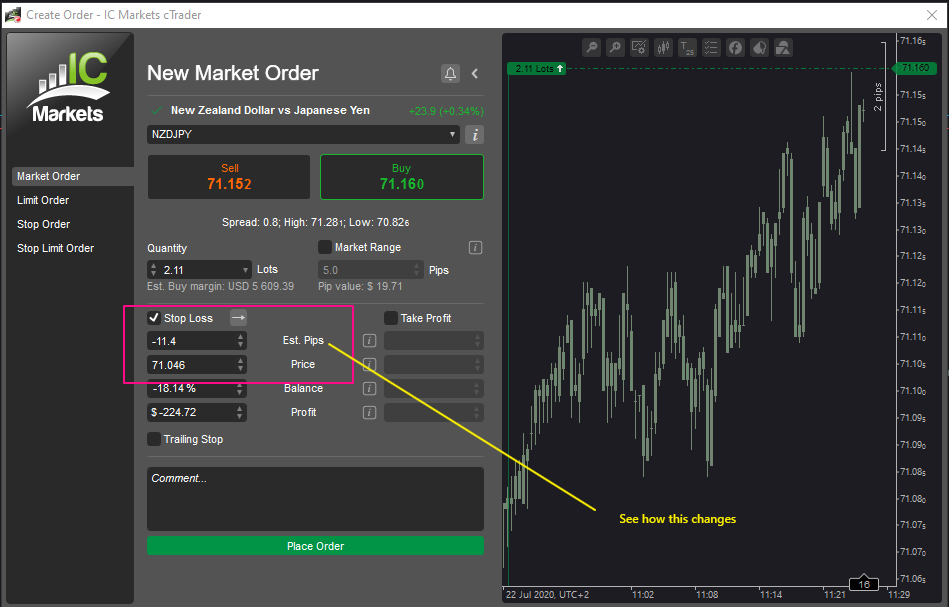Enable the Market Range checkbox
Viewport: 949px width, 607px height.
click(325, 247)
